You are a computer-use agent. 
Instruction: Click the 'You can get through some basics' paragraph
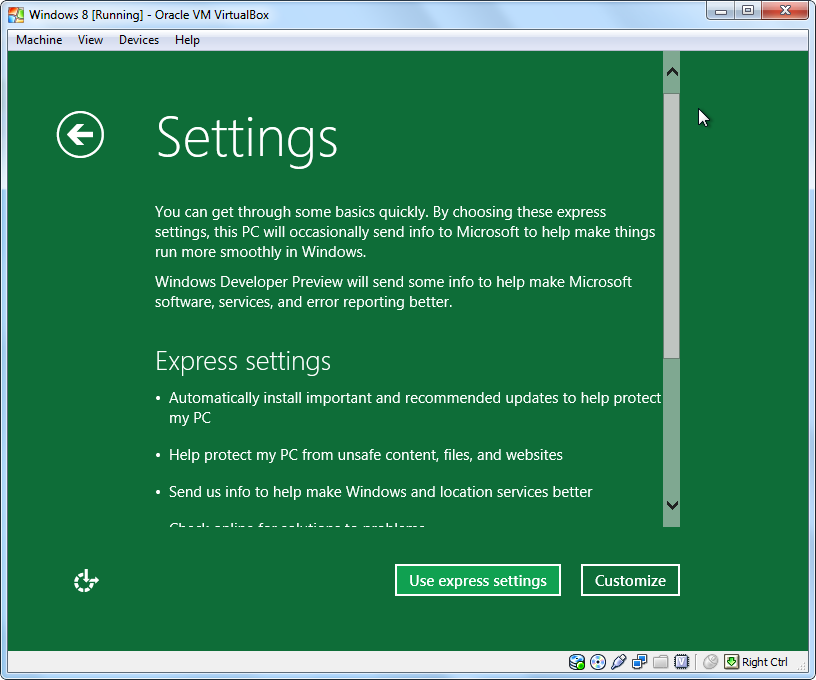(x=405, y=232)
